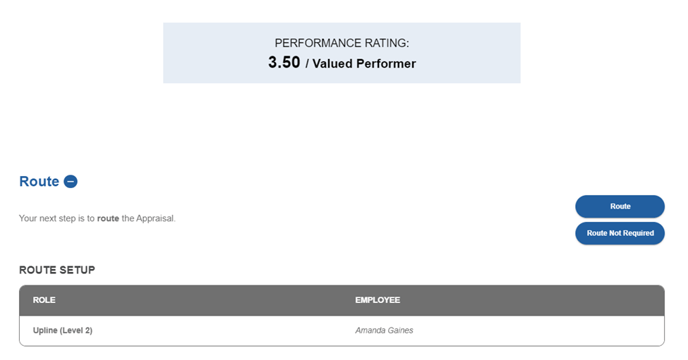Click the ROUTE SETUP heading
688x360 pixels.
click(57, 270)
